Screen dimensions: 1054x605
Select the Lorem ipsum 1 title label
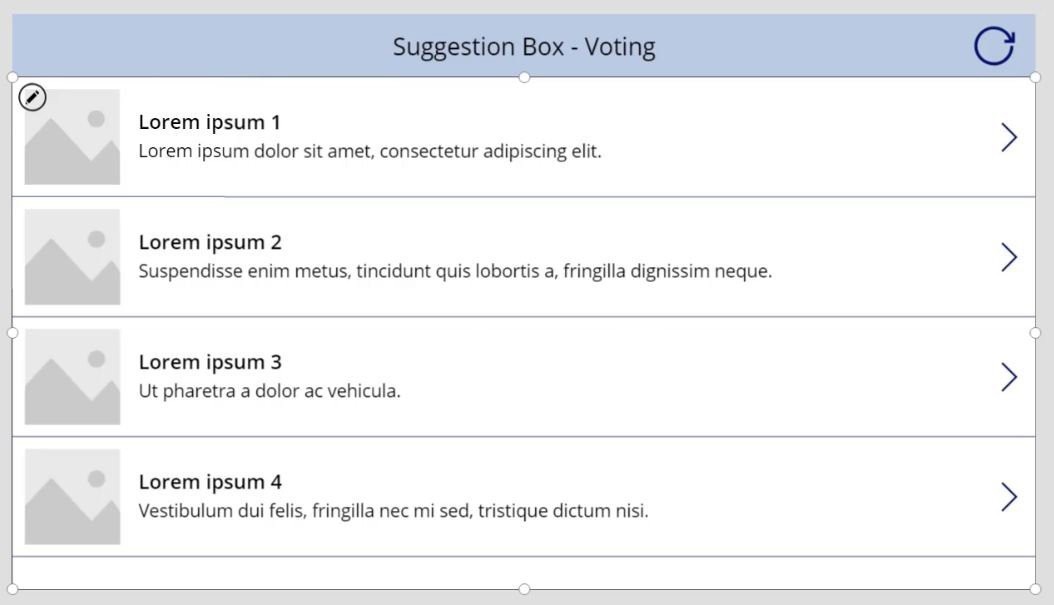click(x=209, y=122)
